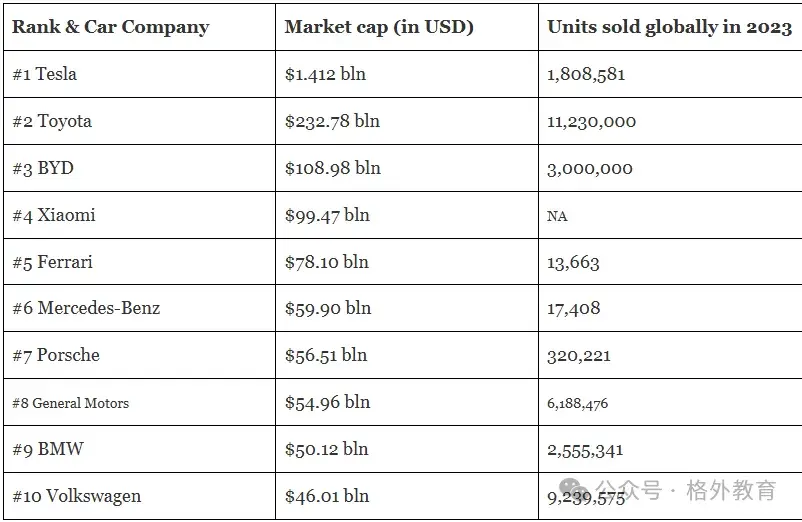Click the #4 Xiaomi cell
Screen dimensions: 802x522
click(x=54, y=215)
